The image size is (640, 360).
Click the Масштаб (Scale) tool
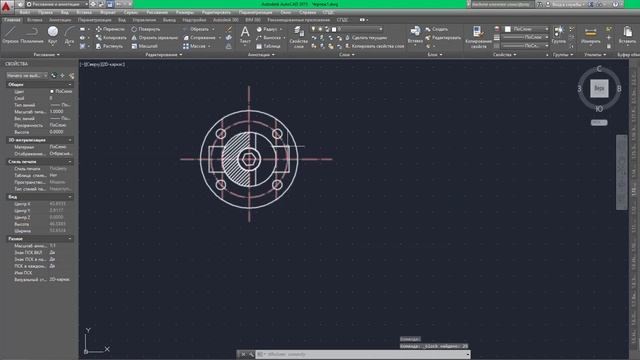144,46
